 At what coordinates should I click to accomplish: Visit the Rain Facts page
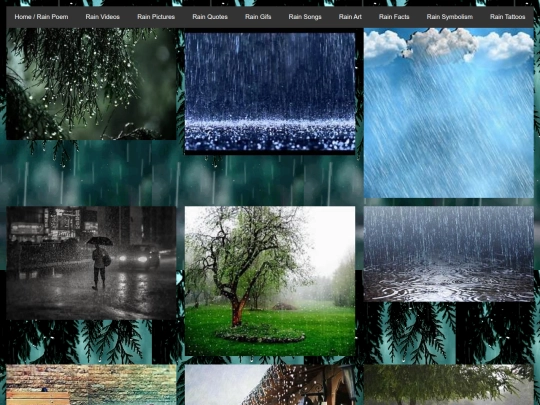coord(394,17)
